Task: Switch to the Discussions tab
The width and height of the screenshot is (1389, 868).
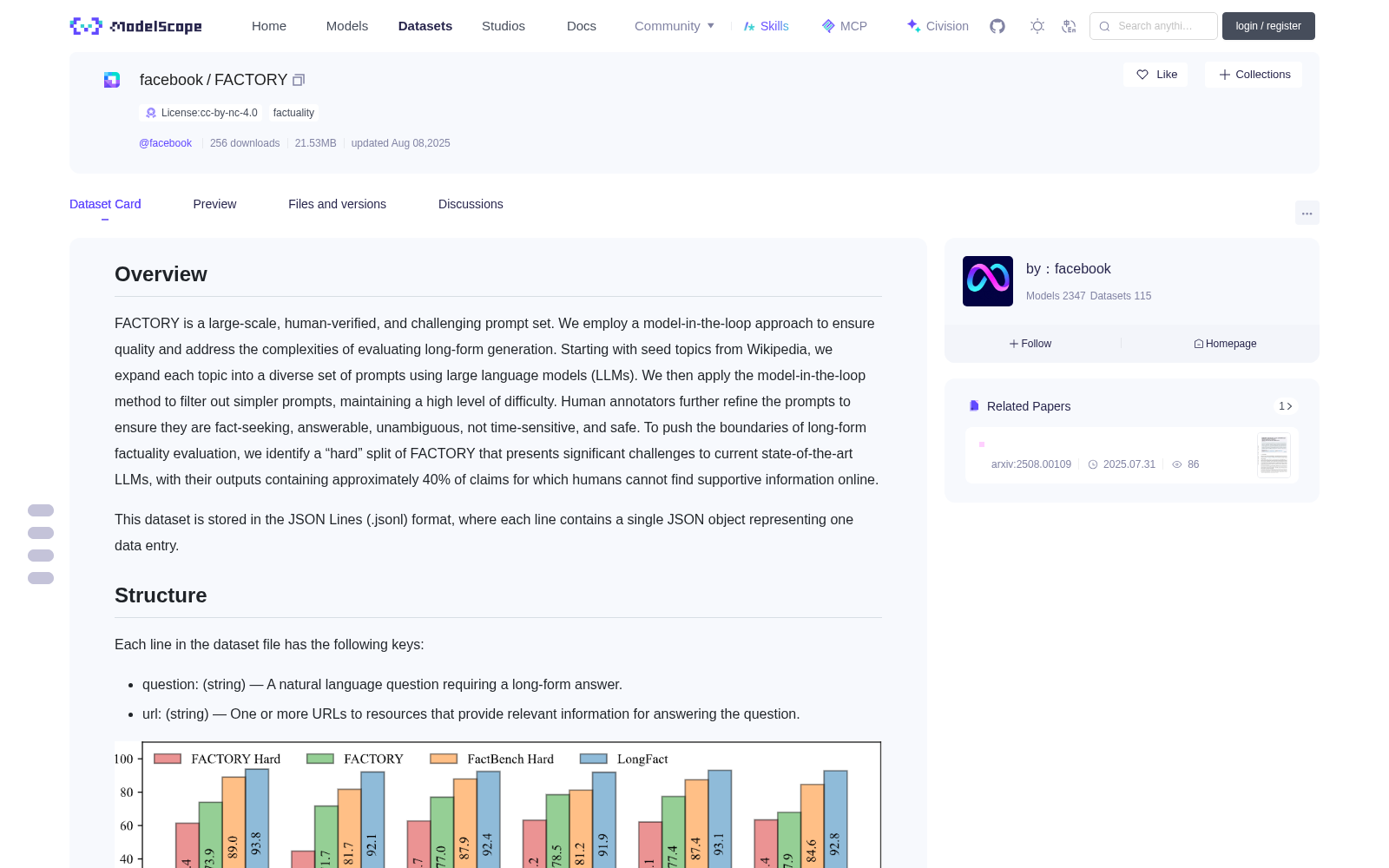Action: [471, 204]
